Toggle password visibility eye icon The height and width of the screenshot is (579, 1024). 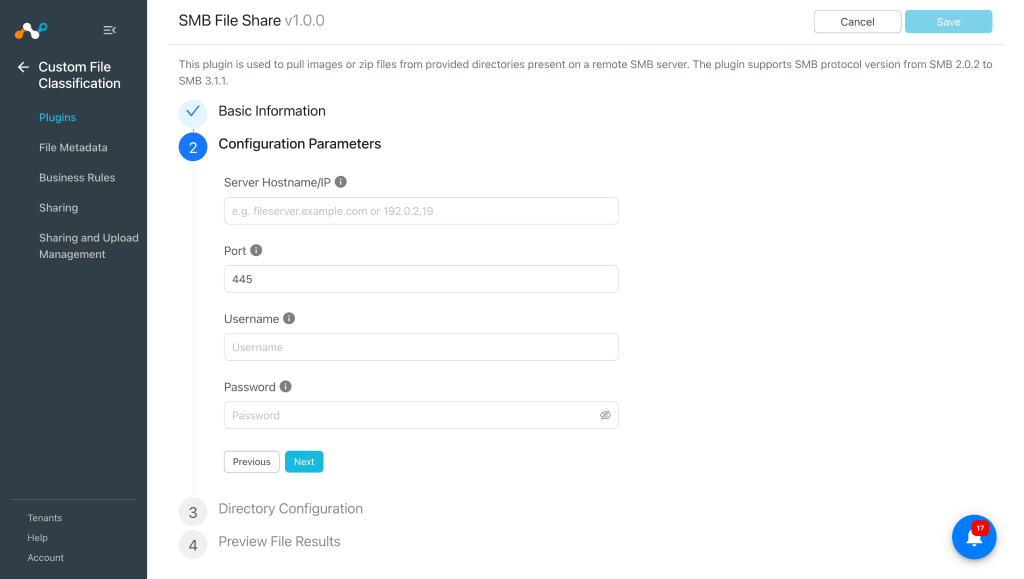click(x=605, y=415)
